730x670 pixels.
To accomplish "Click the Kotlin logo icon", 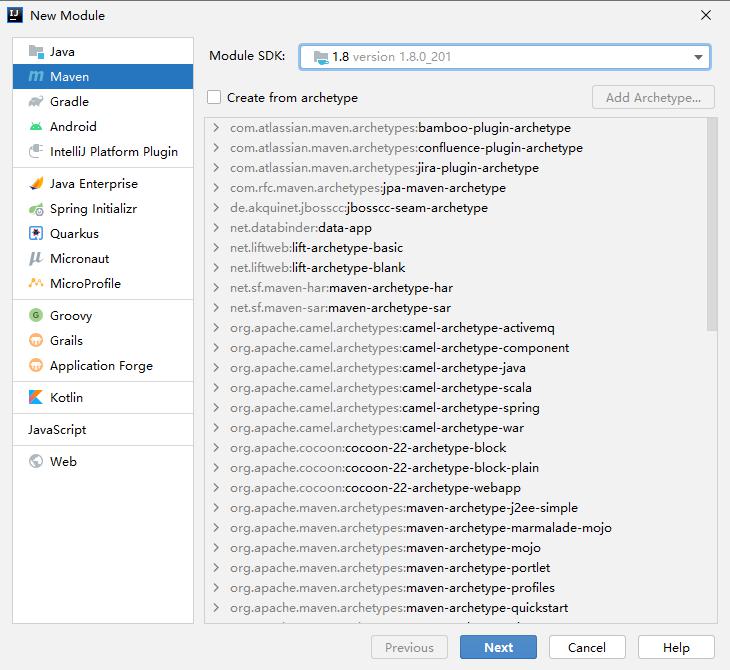I will [x=36, y=397].
